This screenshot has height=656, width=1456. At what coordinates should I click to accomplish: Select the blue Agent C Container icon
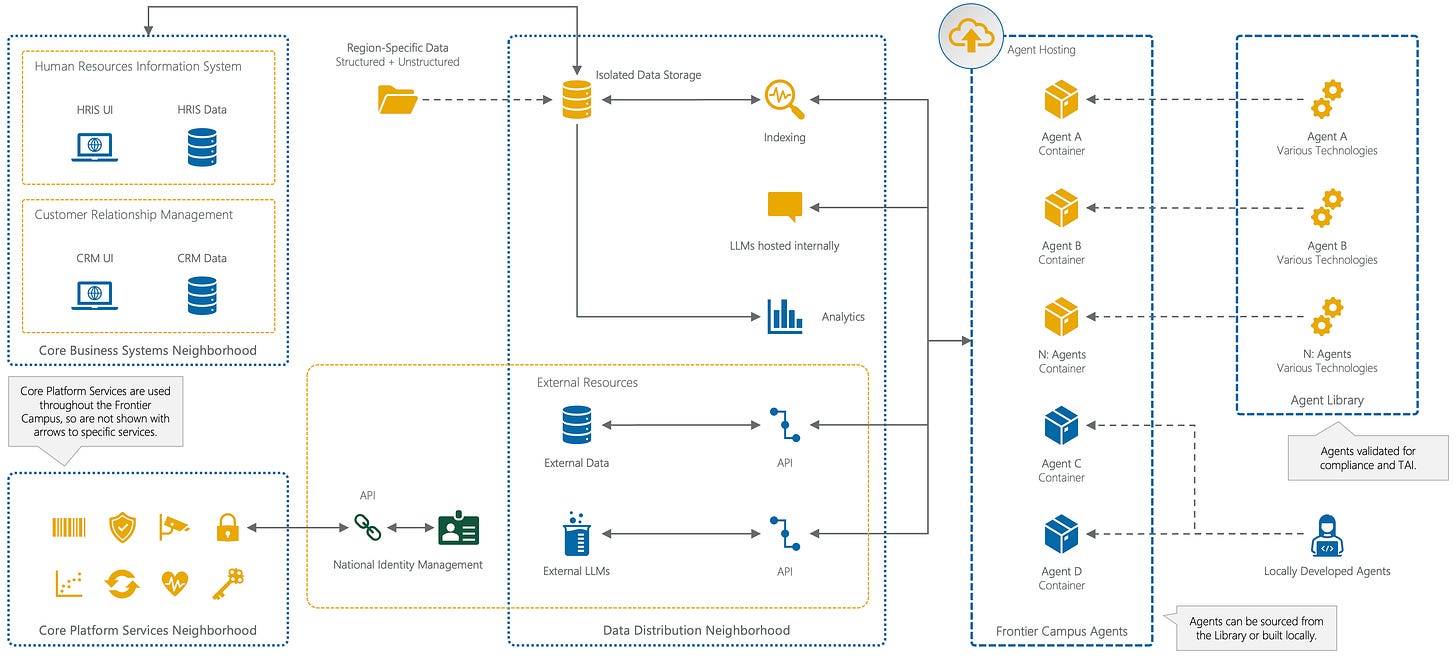1061,425
